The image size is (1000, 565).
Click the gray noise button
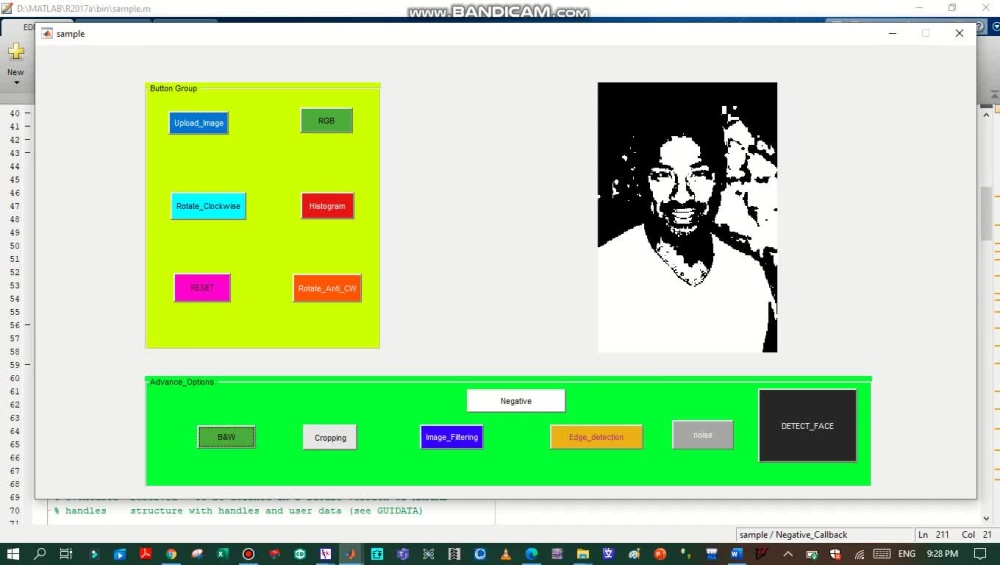pyautogui.click(x=703, y=435)
